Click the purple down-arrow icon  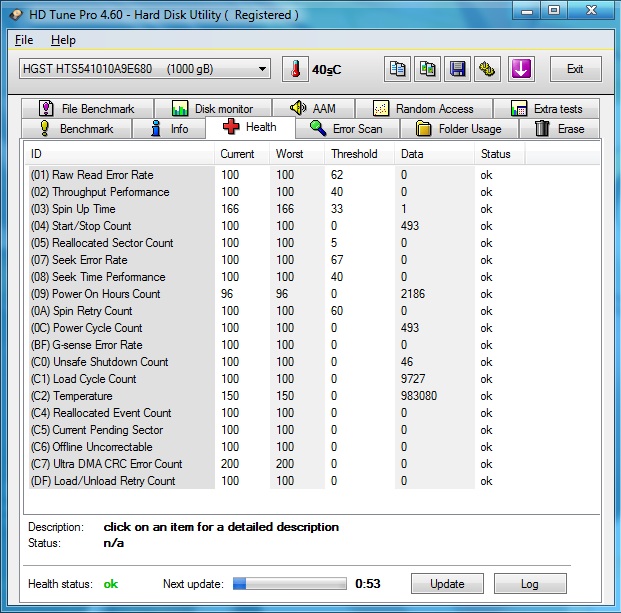coord(521,69)
